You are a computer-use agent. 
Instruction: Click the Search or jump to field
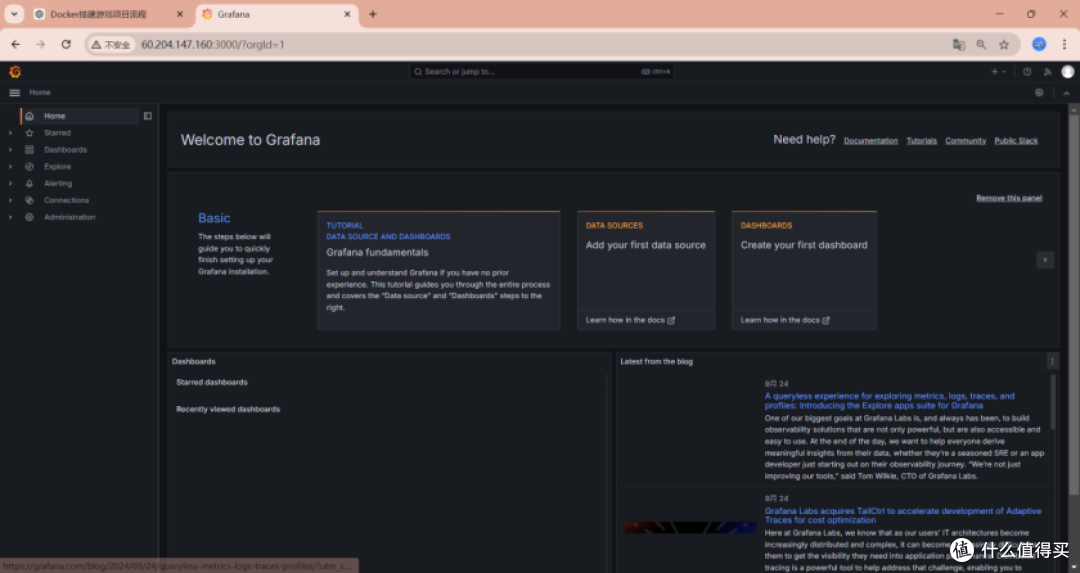pos(541,72)
